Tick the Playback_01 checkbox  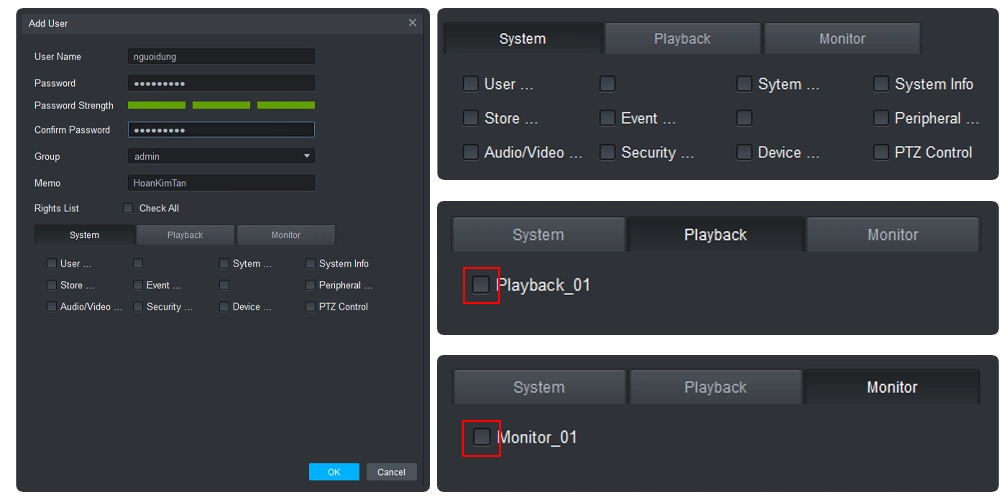tap(481, 285)
